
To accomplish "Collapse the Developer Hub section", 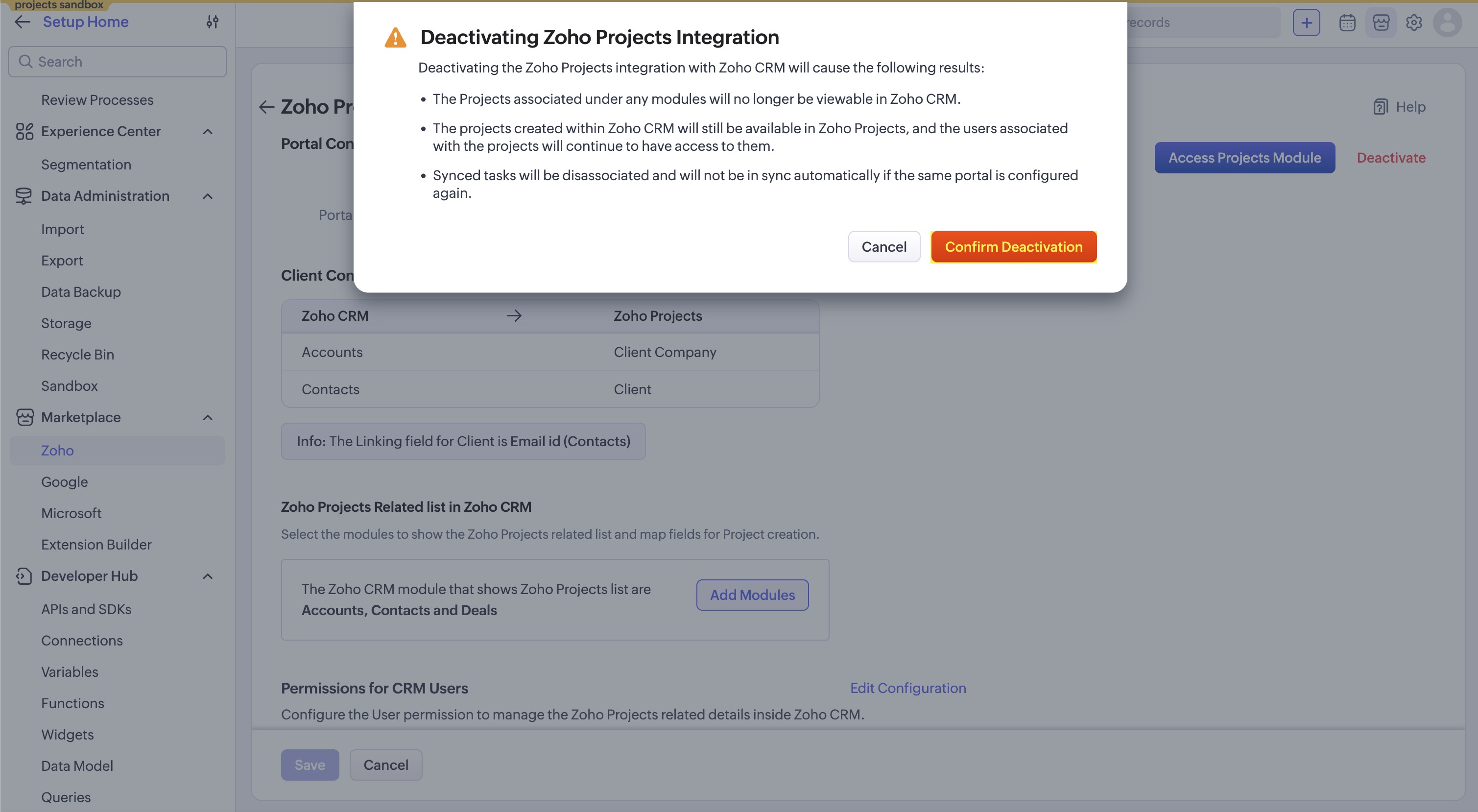I will click(x=208, y=576).
